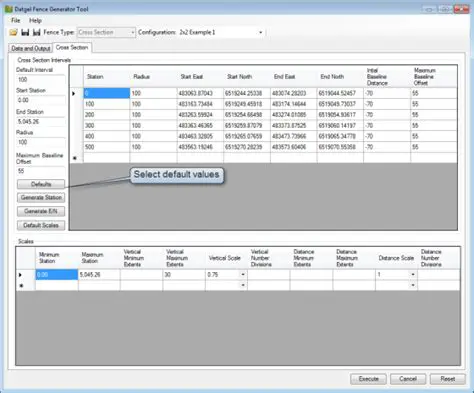Screen dimensions: 474x393
Task: Select Start East cell in Station 200 row
Action: click(200, 115)
